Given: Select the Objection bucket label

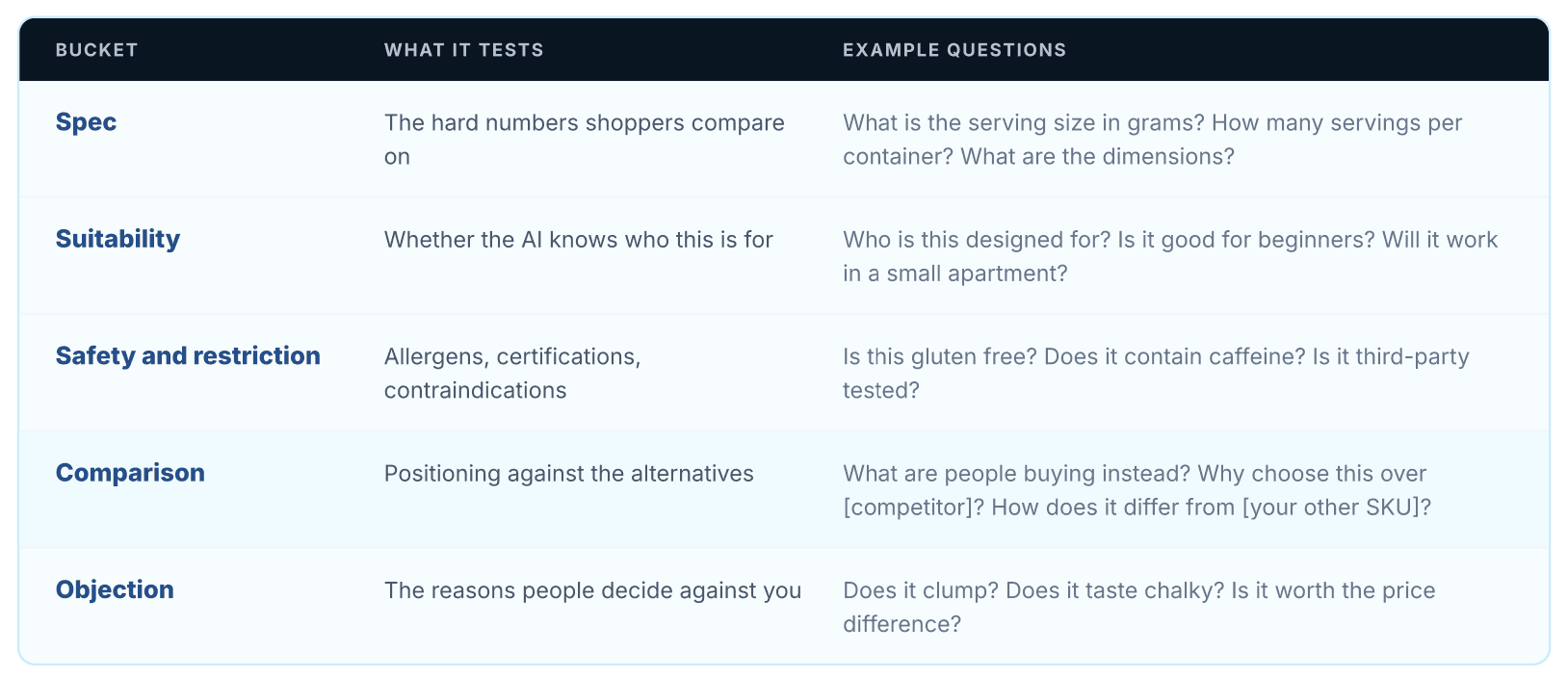Looking at the screenshot, I should click(115, 589).
